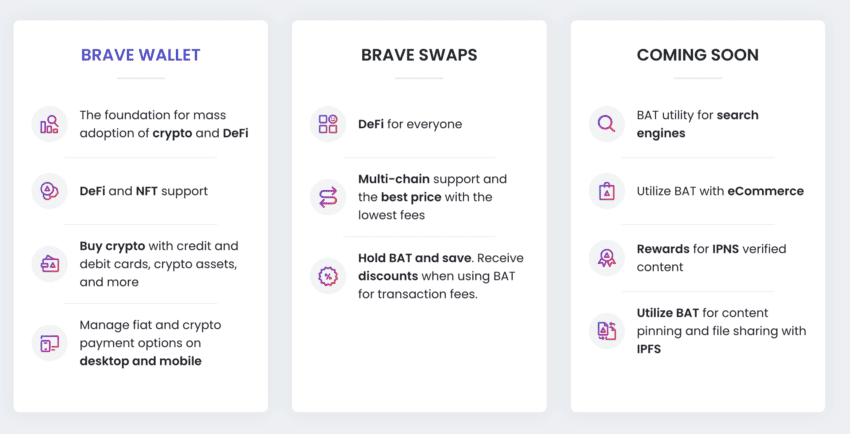Click the IPFS file sharing icon
Viewport: 850px width, 434px height.
click(x=606, y=330)
